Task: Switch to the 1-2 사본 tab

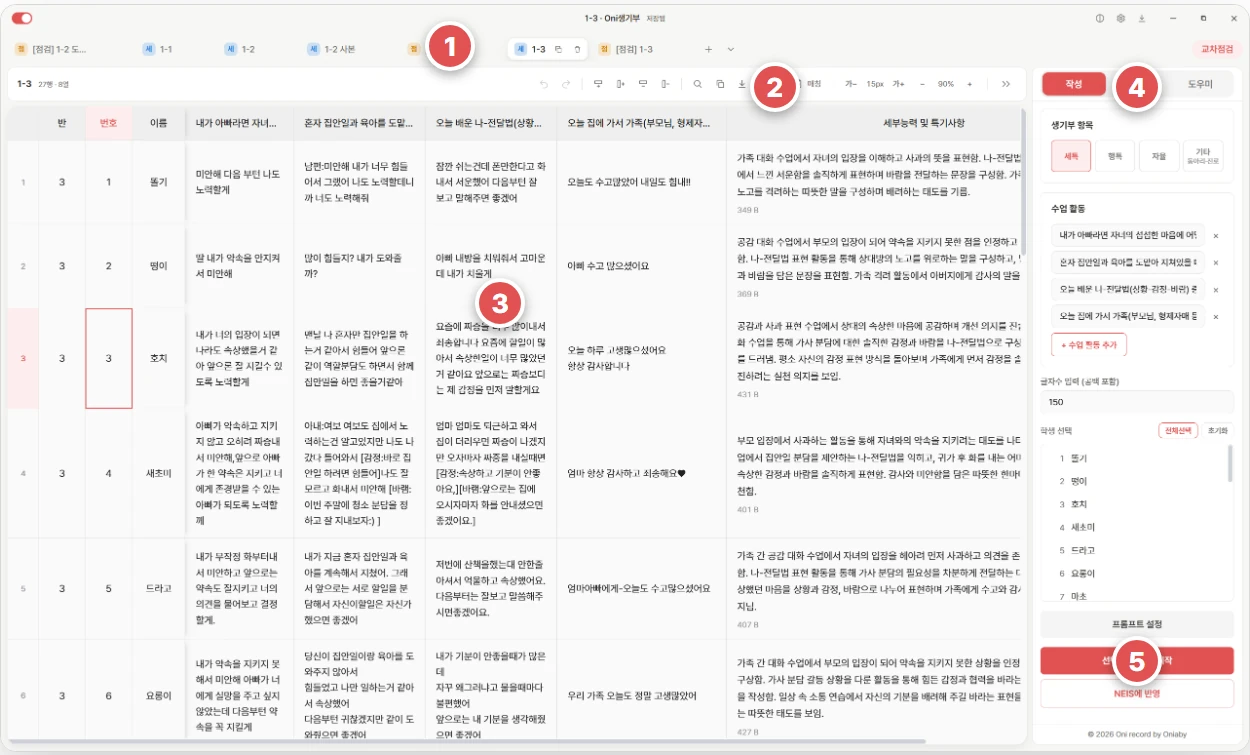Action: pos(331,49)
